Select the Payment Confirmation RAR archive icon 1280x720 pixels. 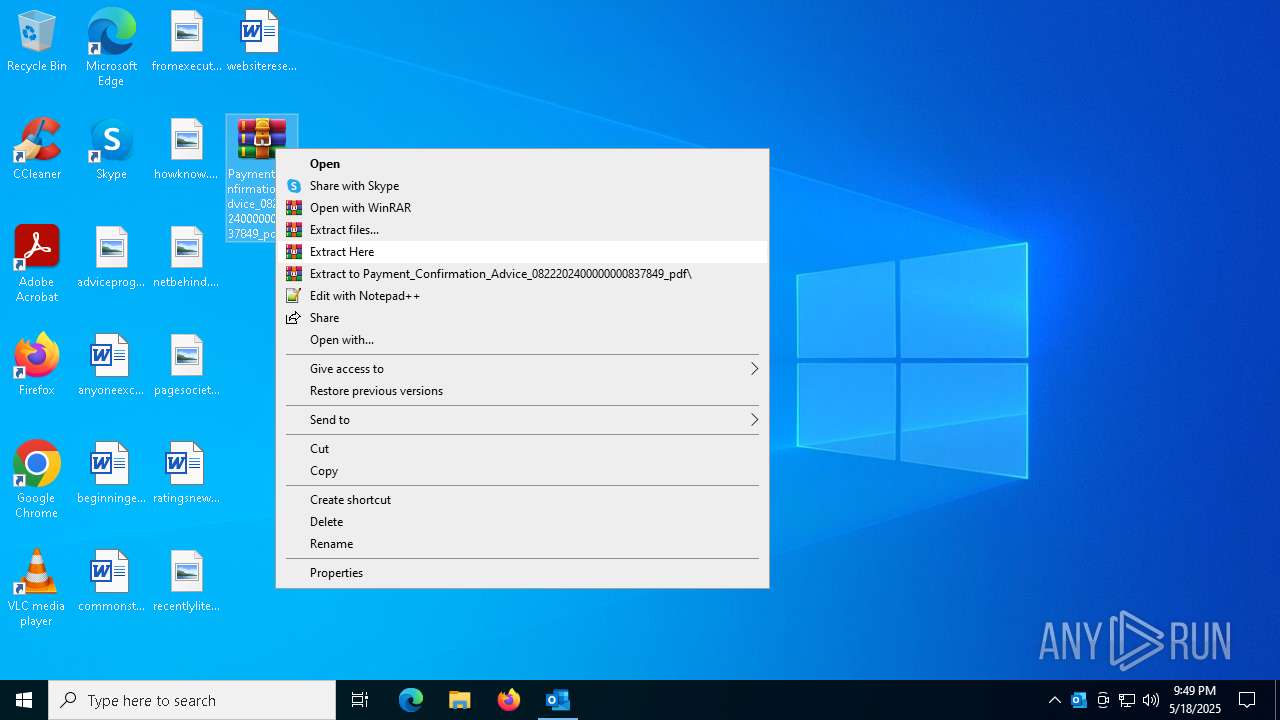[x=261, y=140]
